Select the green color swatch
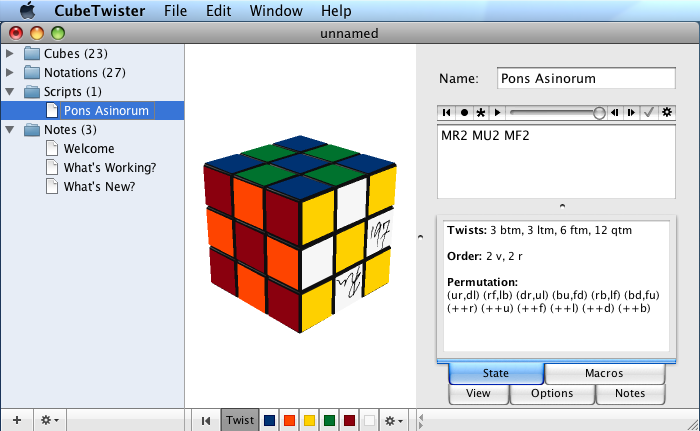This screenshot has height=431, width=700. (x=329, y=421)
